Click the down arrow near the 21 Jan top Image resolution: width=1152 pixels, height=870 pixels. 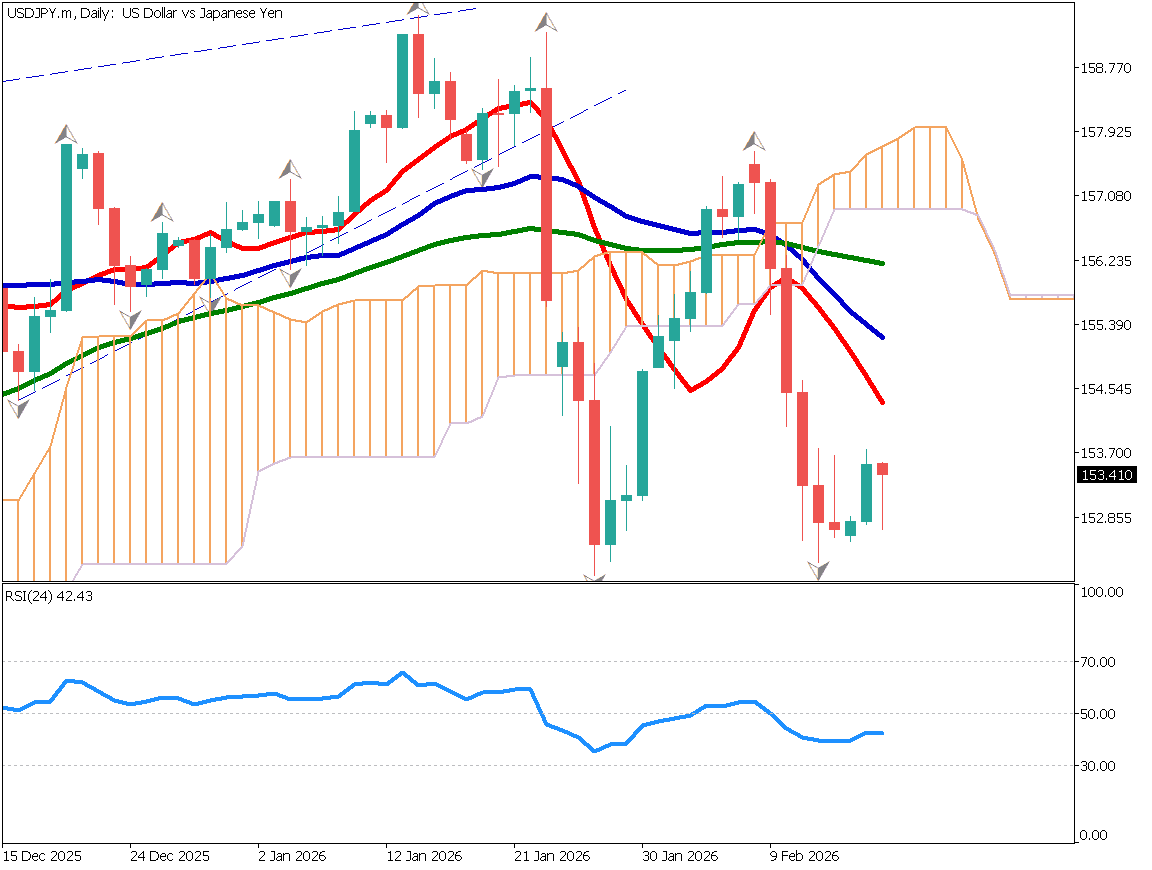point(545,24)
